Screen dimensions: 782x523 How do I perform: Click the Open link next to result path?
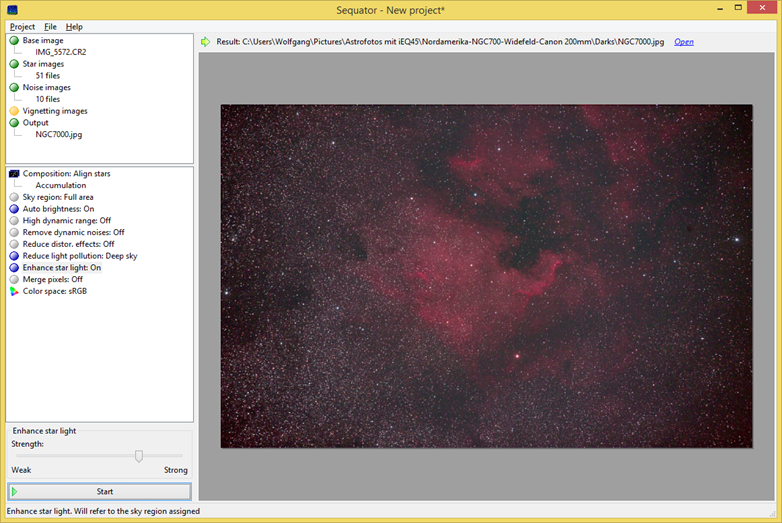click(684, 42)
